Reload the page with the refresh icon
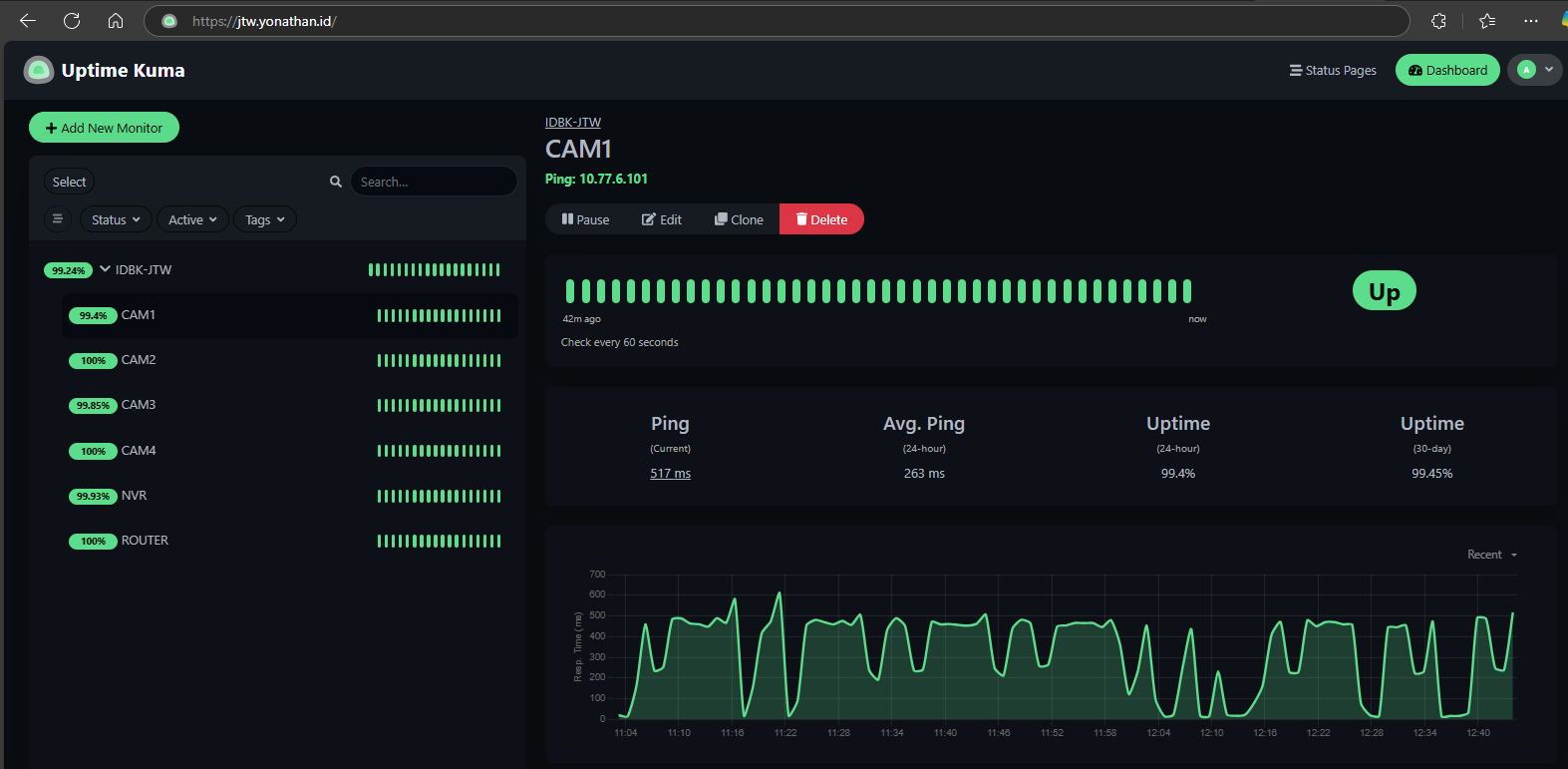This screenshot has height=769, width=1568. click(72, 21)
